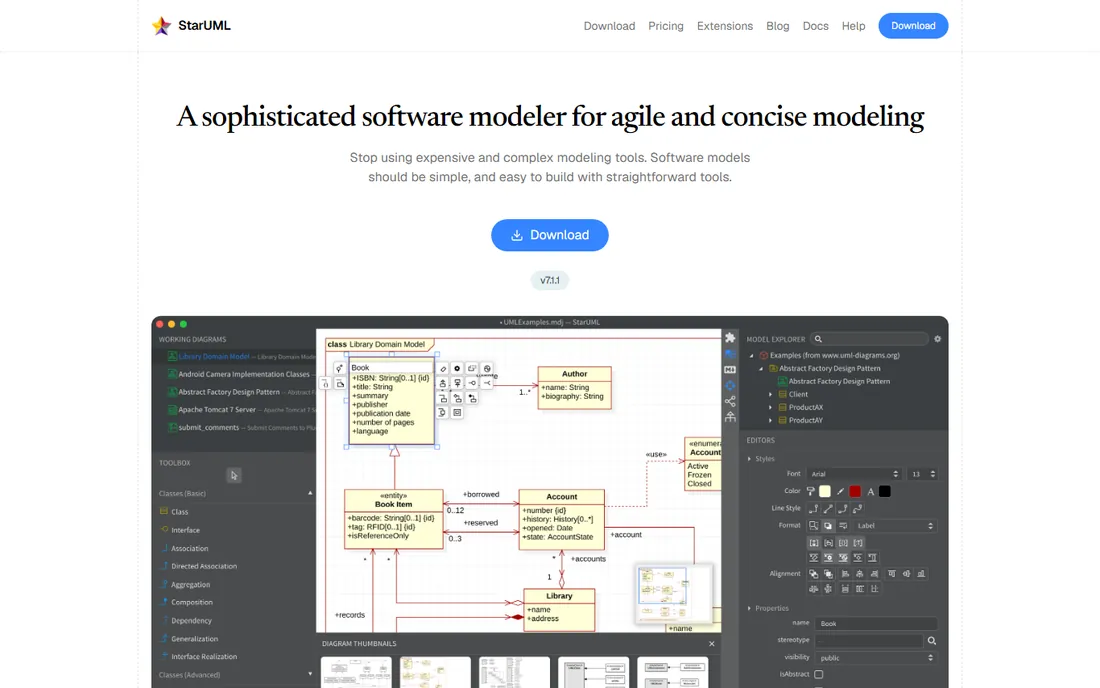Screen dimensions: 1100x688
Task: Click the extensions puzzle-piece sidebar icon
Action: [730, 337]
